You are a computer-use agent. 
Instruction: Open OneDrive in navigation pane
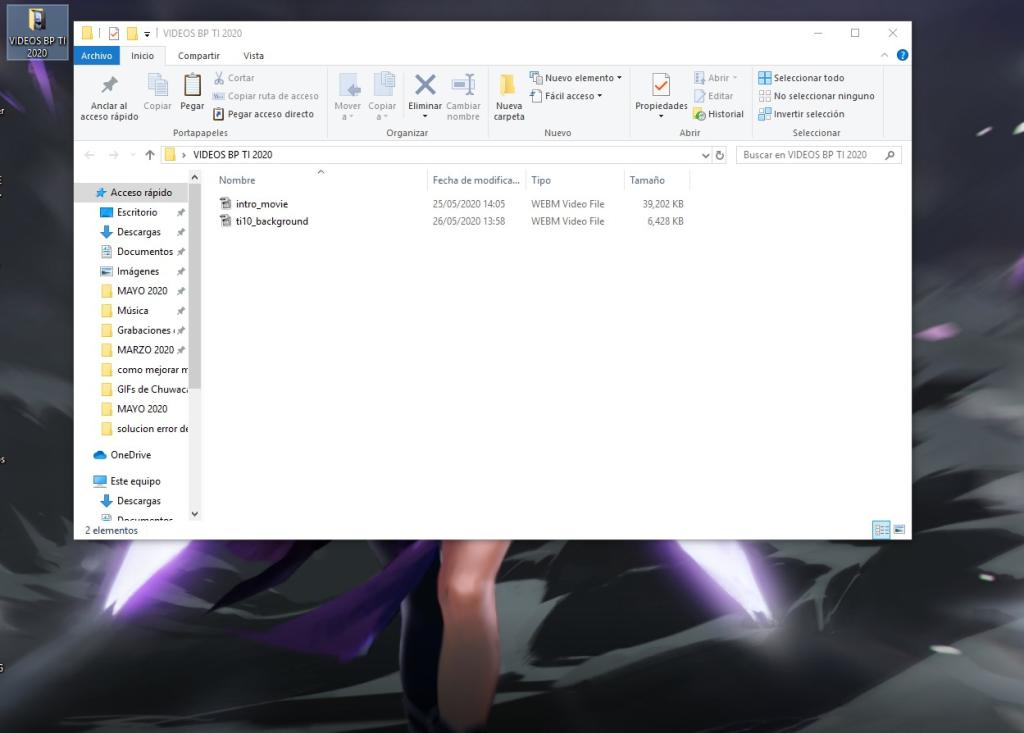click(x=131, y=455)
